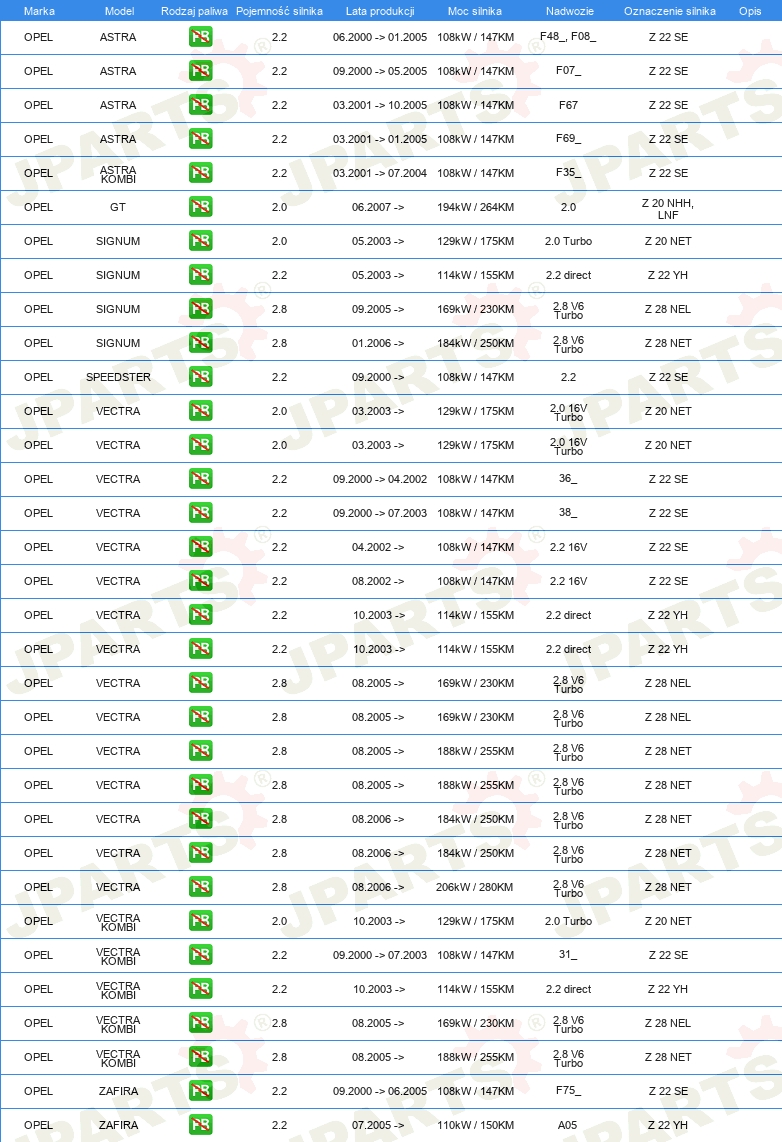The width and height of the screenshot is (782, 1142).
Task: Click the fuel icon in the VECTRA 206kW / 280KM row
Action: pyautogui.click(x=200, y=886)
